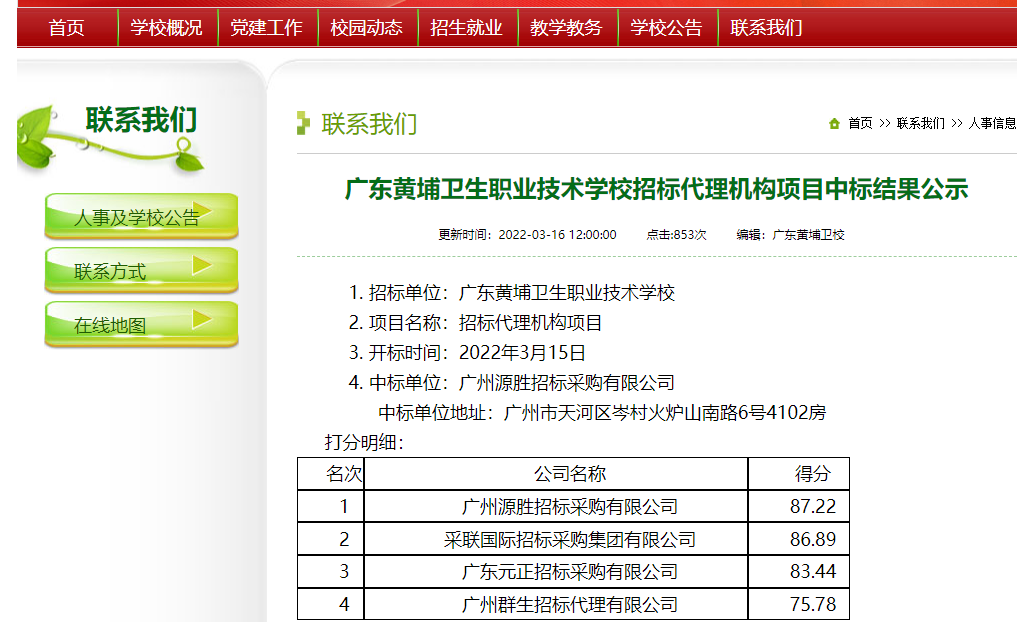The height and width of the screenshot is (622, 1029).
Task: Open the 校园动态 menu item
Action: 366,28
